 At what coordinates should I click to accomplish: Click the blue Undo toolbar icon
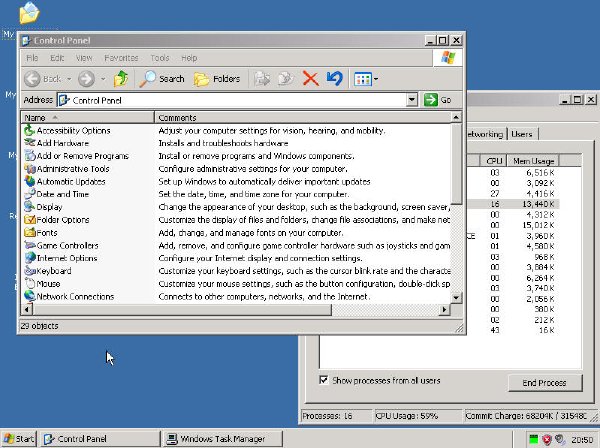point(334,79)
